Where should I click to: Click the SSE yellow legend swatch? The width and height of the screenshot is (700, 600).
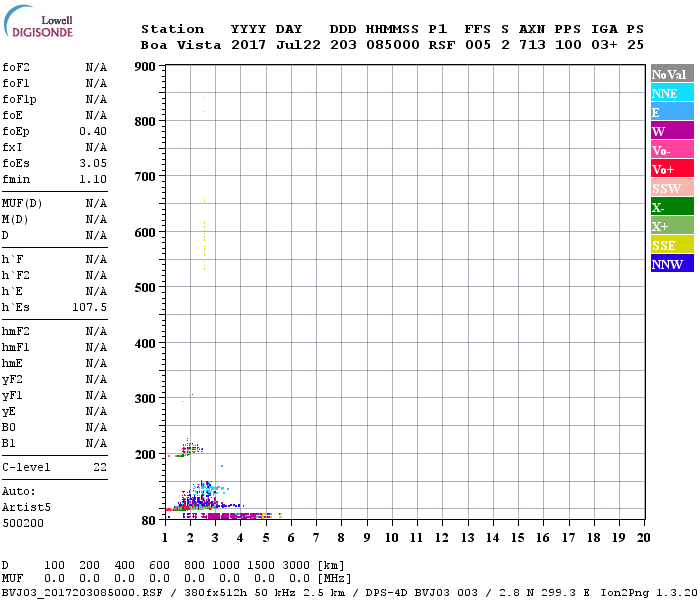click(x=671, y=245)
